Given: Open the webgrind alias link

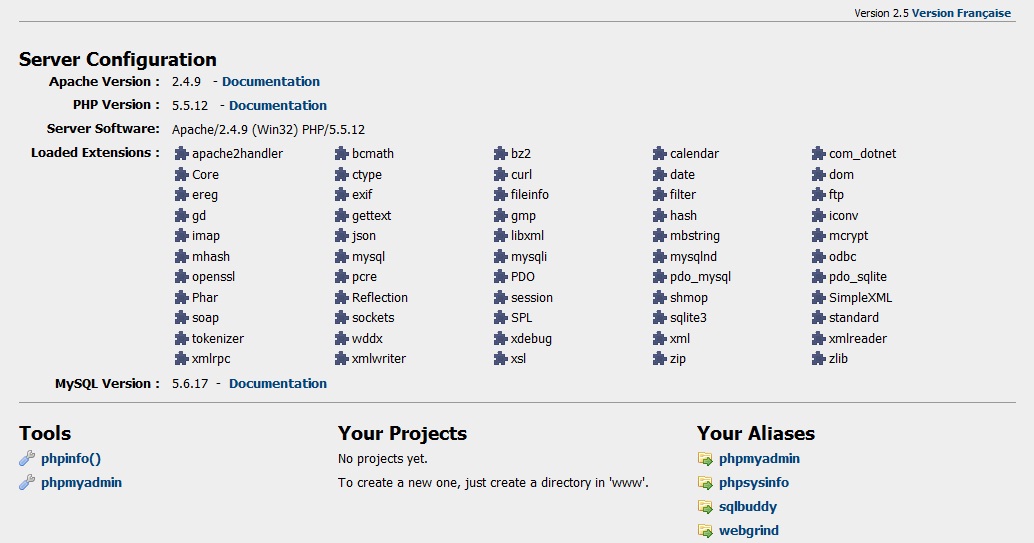Looking at the screenshot, I should tap(749, 531).
